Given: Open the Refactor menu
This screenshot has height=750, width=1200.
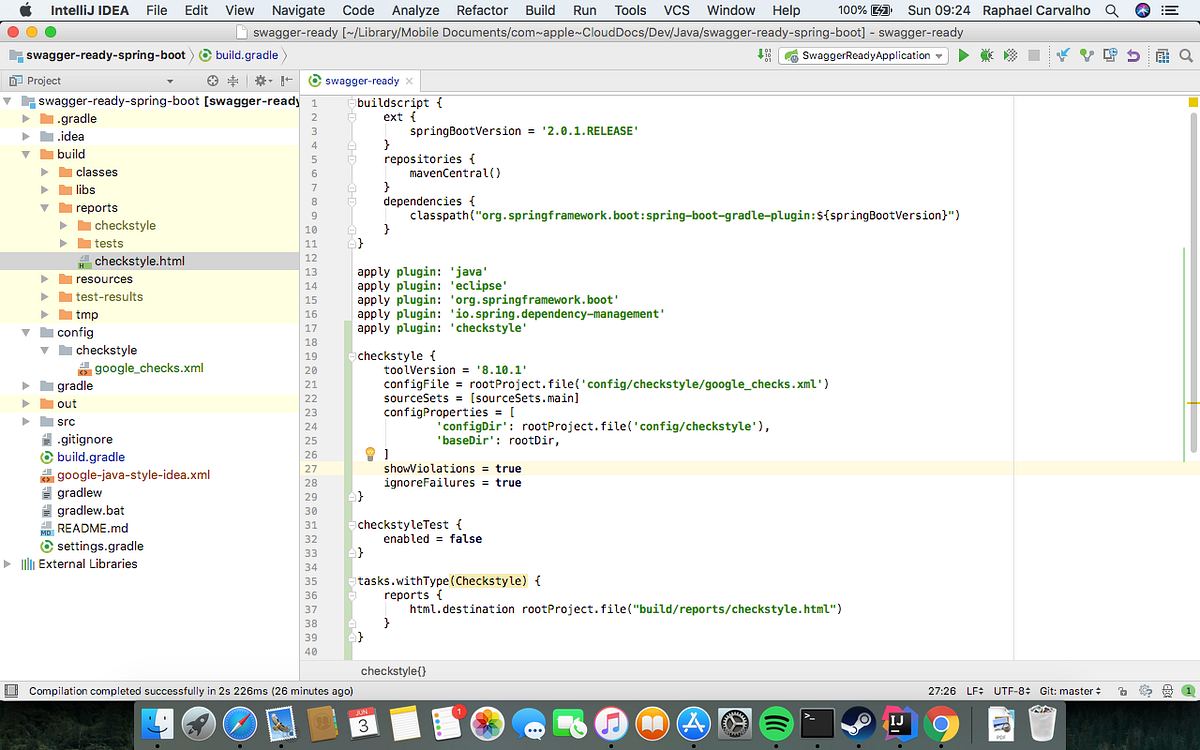Looking at the screenshot, I should pos(481,10).
